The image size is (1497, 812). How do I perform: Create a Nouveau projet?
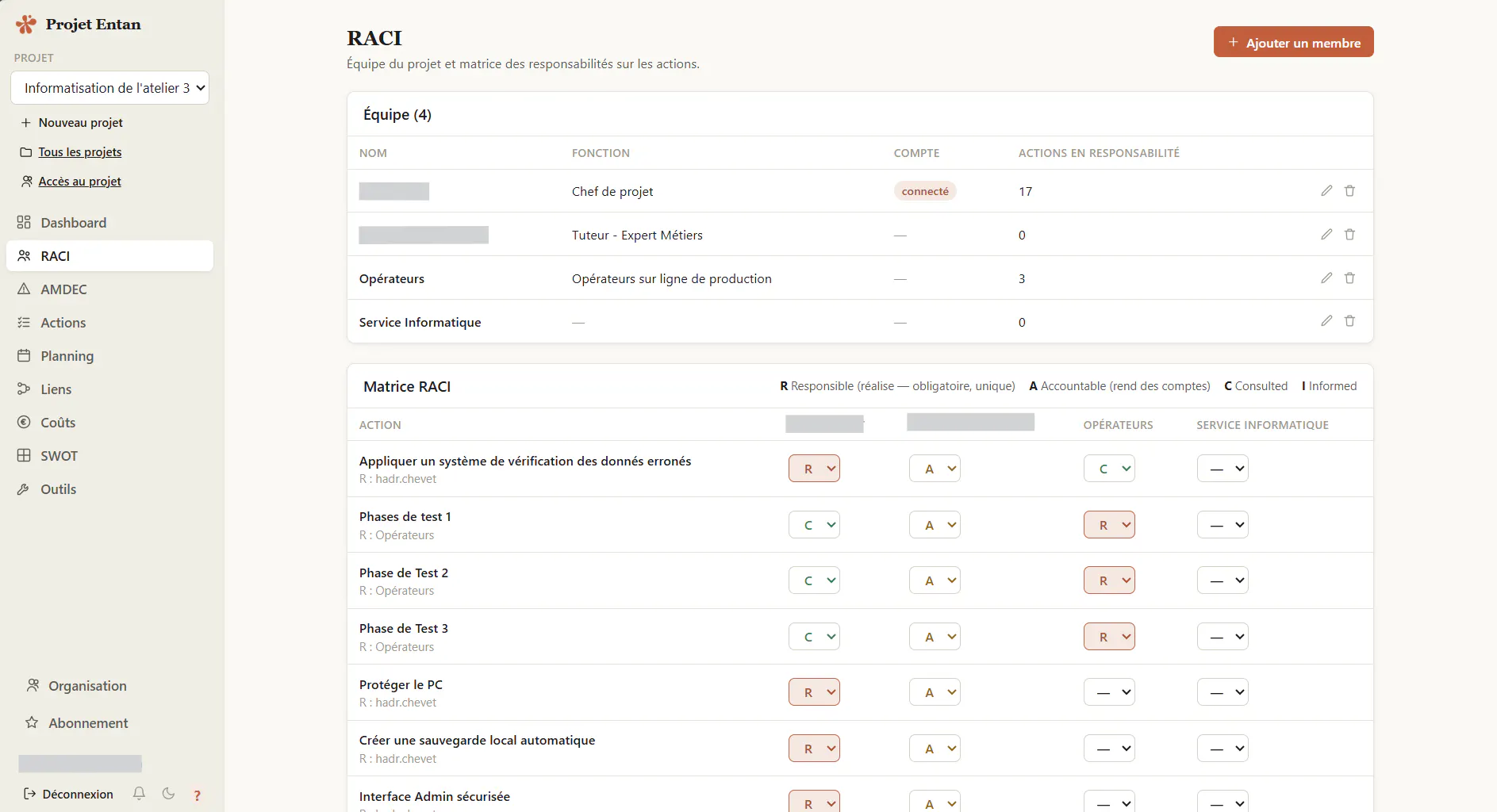(71, 123)
